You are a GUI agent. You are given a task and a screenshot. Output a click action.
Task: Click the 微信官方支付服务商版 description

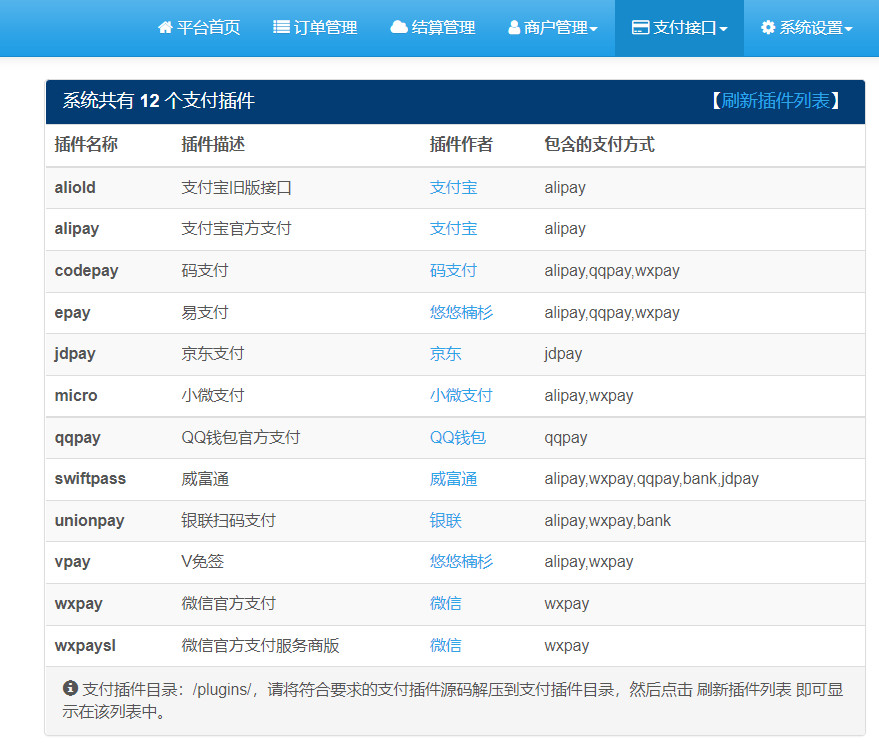tap(261, 646)
